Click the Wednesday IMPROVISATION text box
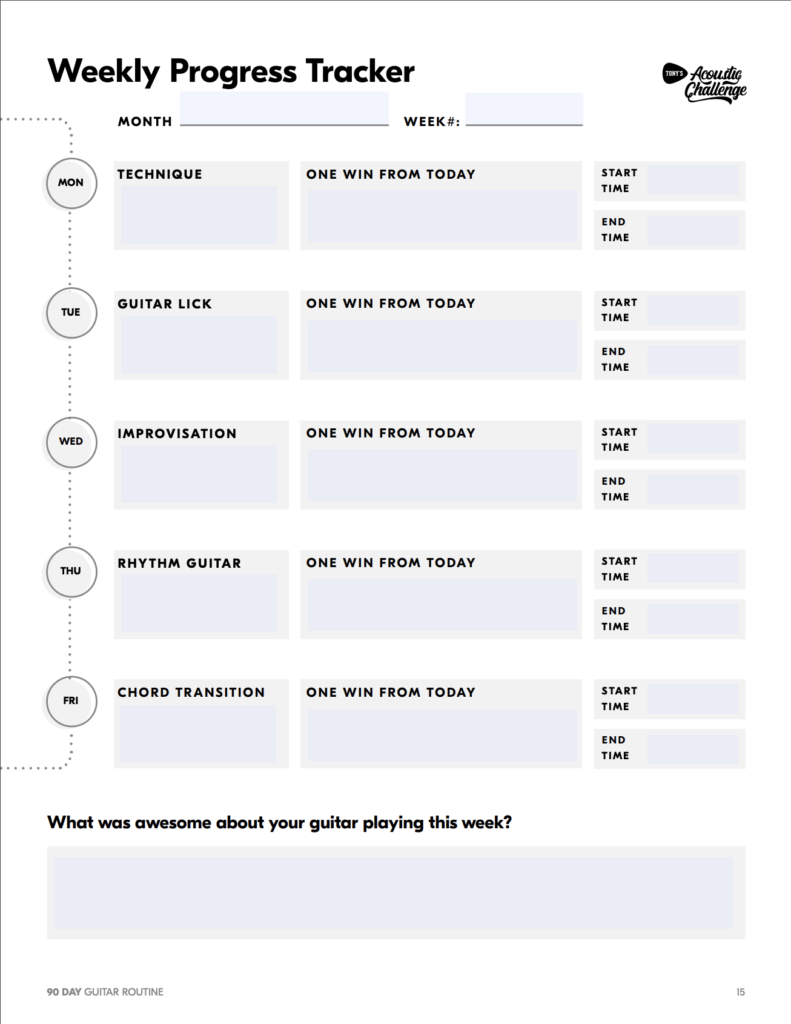Image resolution: width=791 pixels, height=1024 pixels. click(x=199, y=473)
